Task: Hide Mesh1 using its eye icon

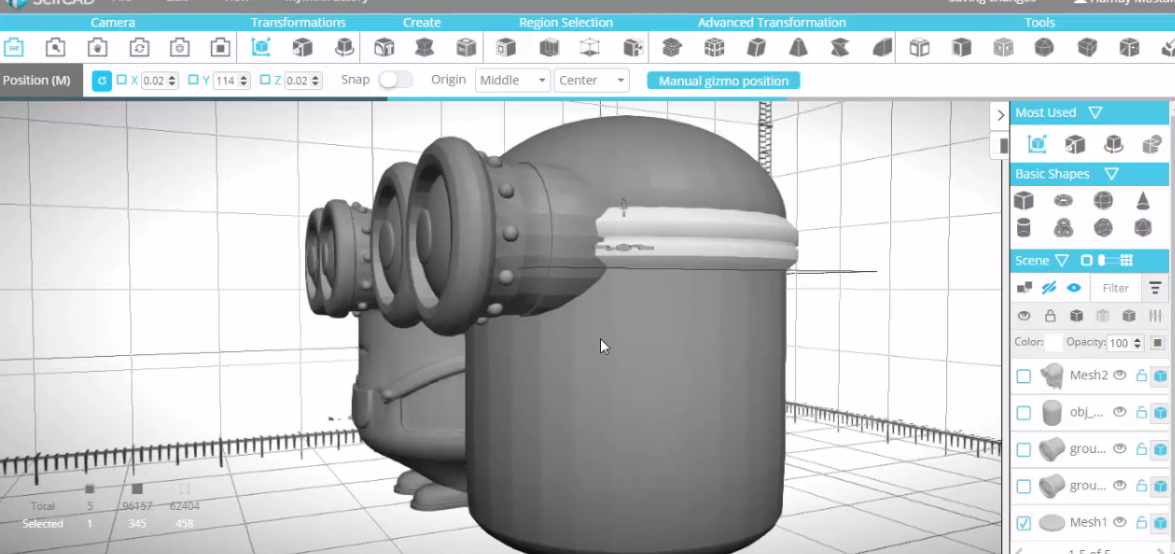Action: coord(1120,523)
